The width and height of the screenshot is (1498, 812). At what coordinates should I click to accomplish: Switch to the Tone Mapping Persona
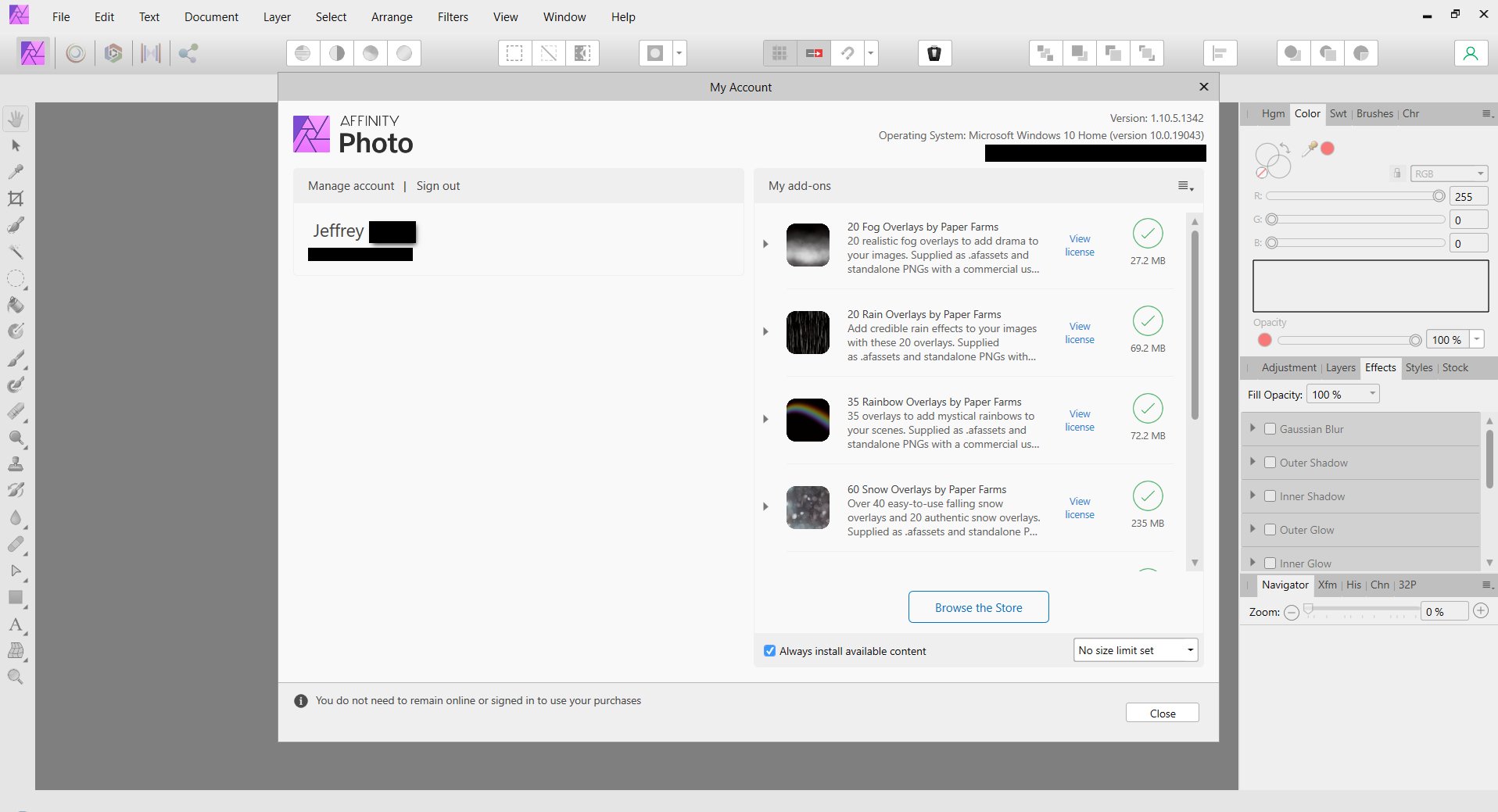[x=150, y=53]
